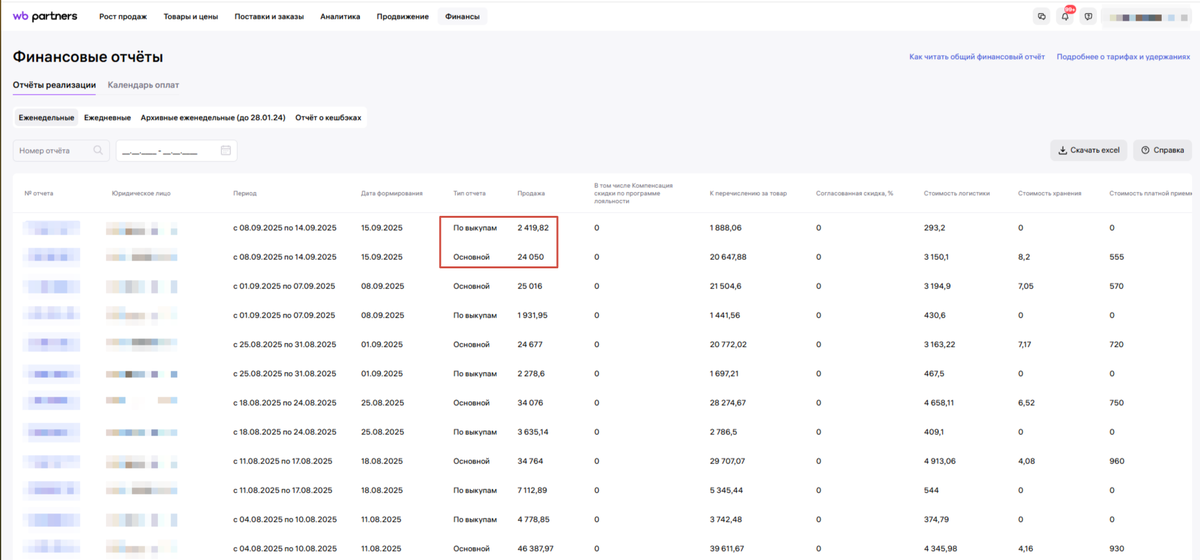Image resolution: width=1200 pixels, height=560 pixels.
Task: Click payout amount 39 611,67
Action: click(x=727, y=548)
